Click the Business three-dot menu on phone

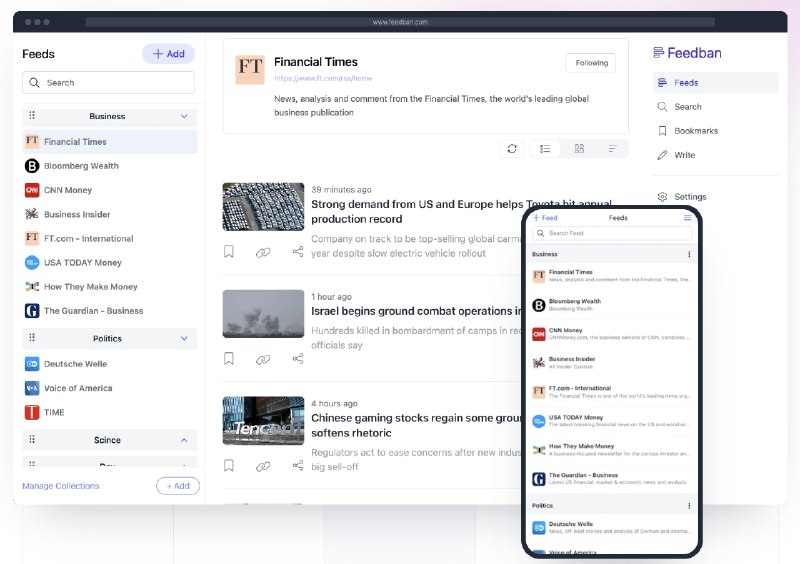689,254
